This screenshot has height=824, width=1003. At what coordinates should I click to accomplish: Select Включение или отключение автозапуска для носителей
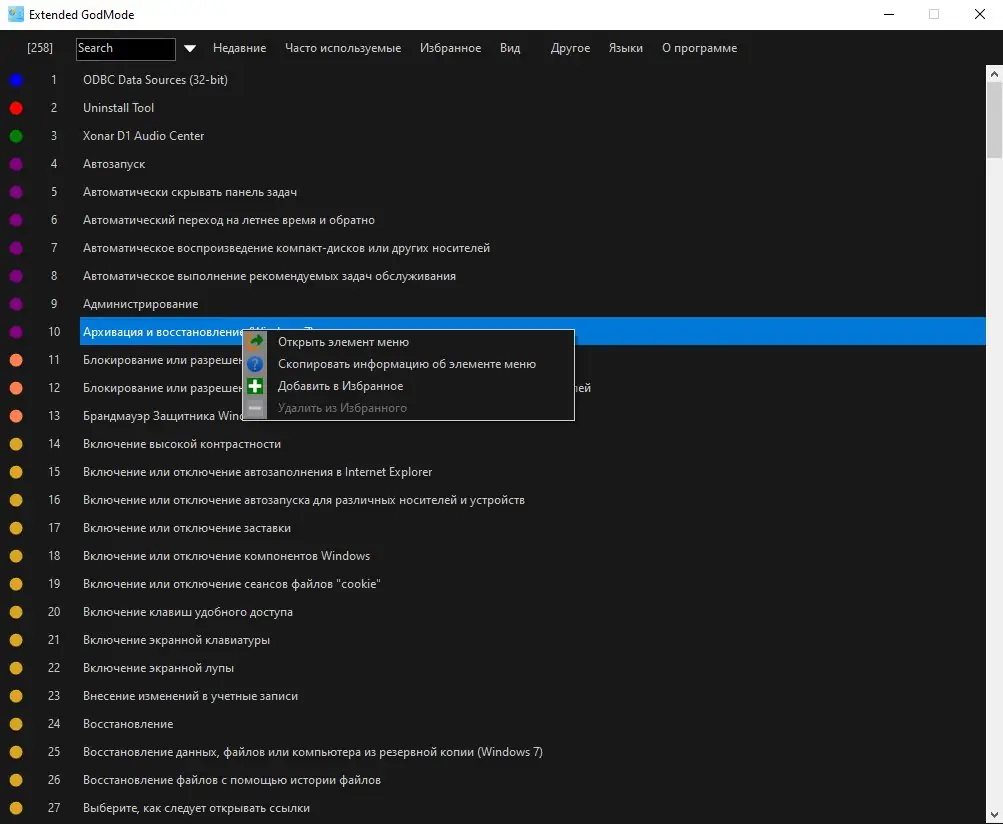click(x=304, y=500)
